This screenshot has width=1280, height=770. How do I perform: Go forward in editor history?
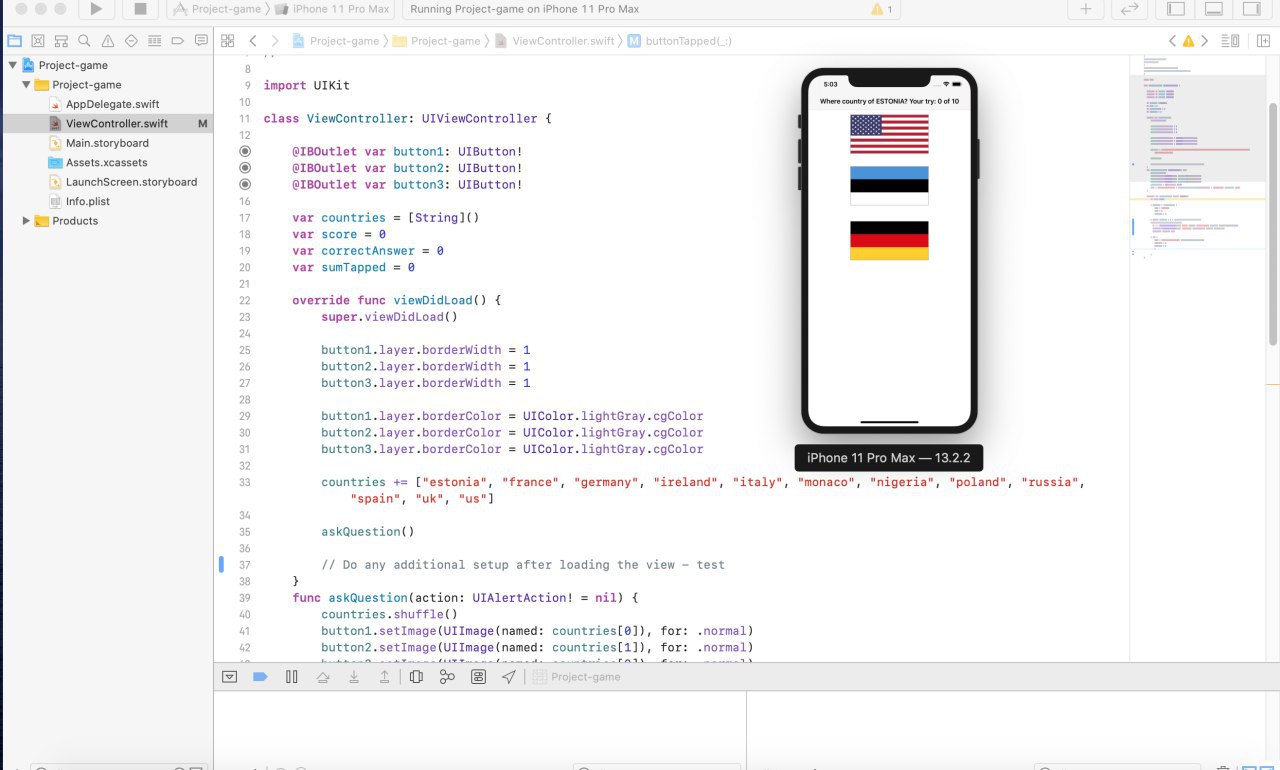point(275,41)
